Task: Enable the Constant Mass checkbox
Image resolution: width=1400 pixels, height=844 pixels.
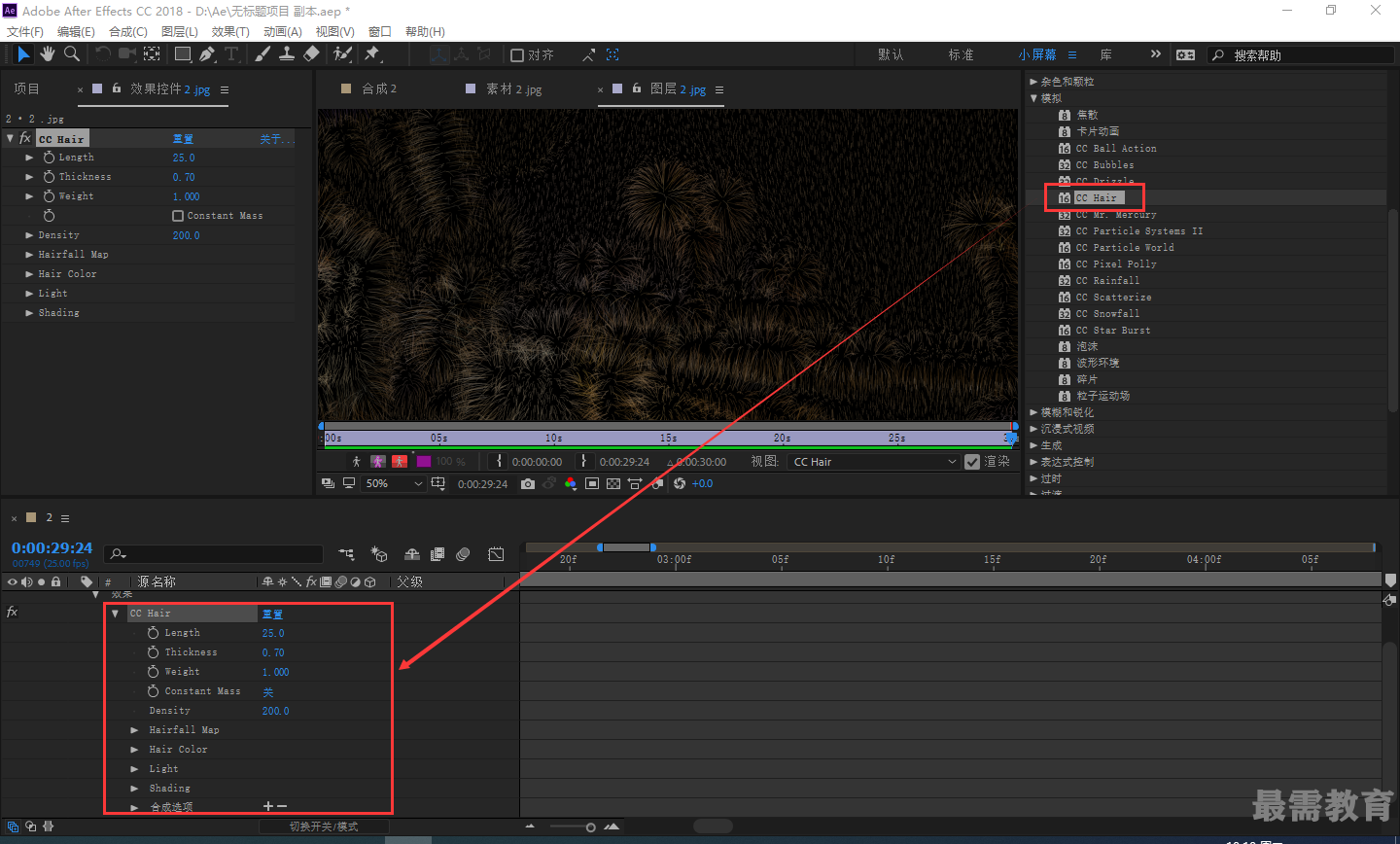Action: [178, 216]
